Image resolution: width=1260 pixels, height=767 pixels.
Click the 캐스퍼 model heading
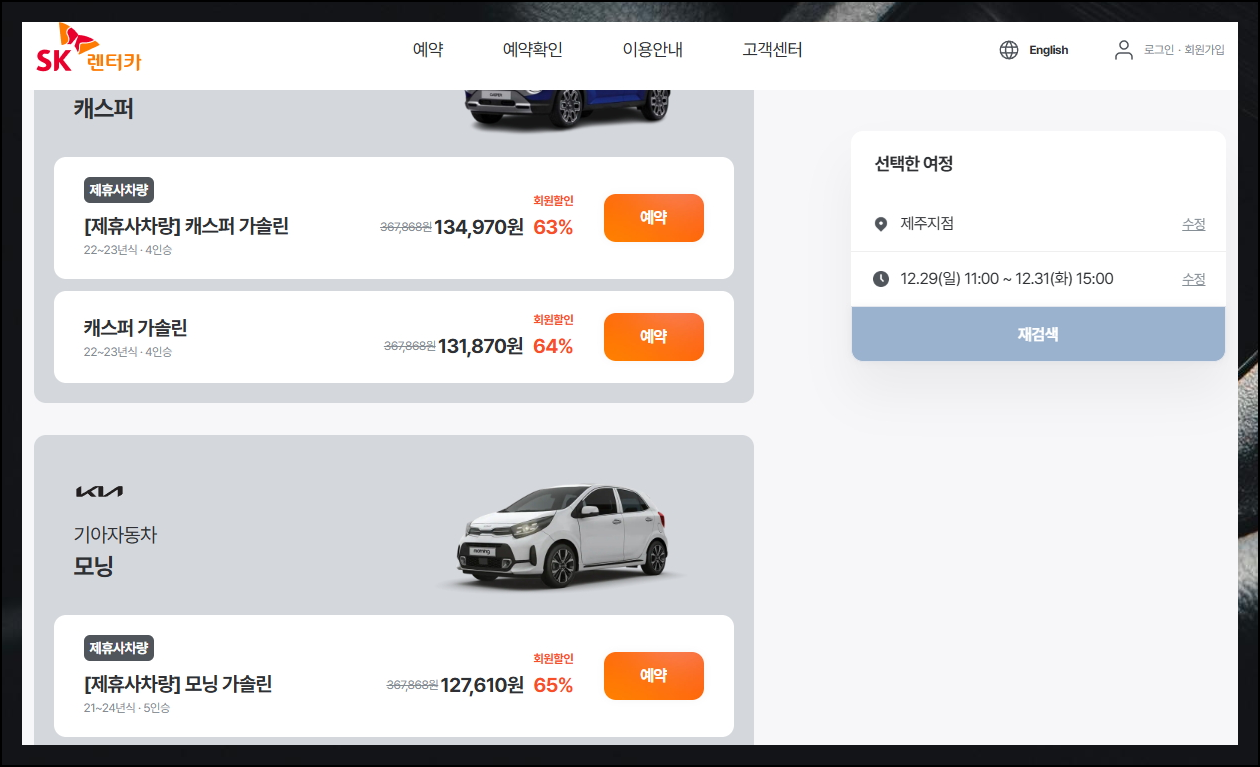103,108
